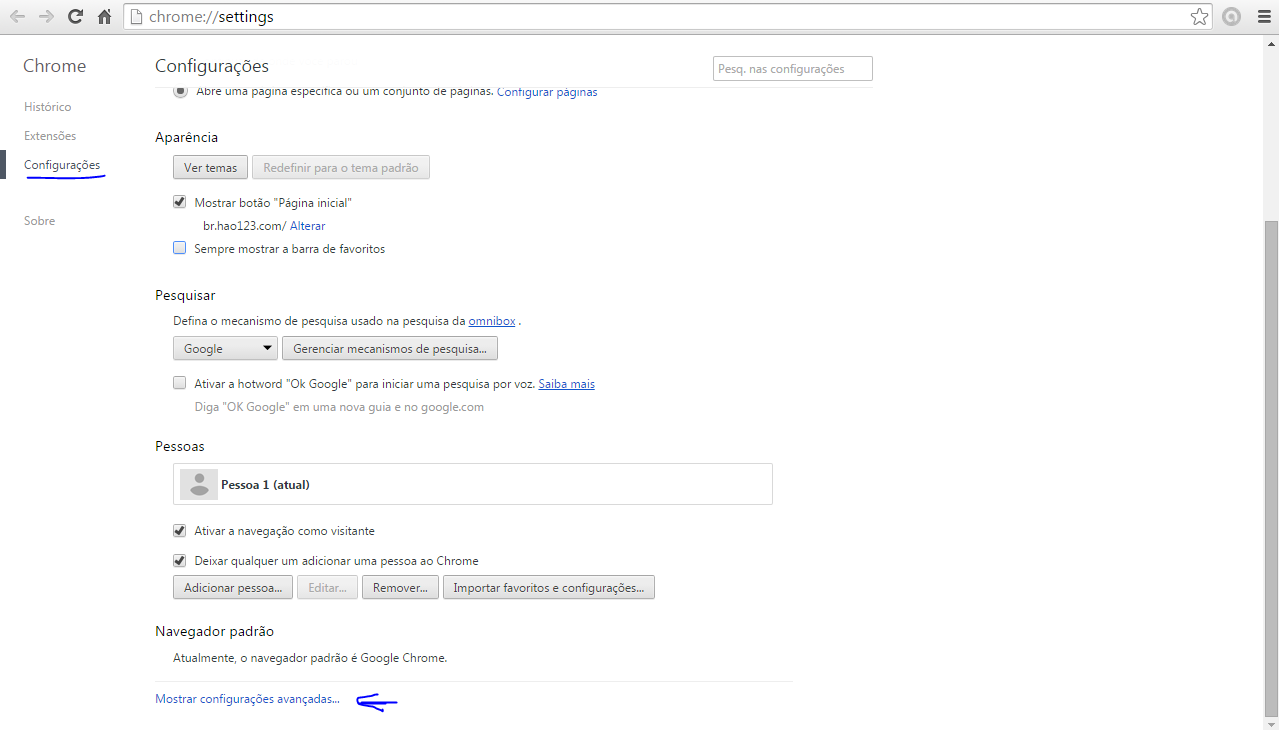
Task: Enable Sempre mostrar a barra de favoritos
Action: tap(180, 248)
